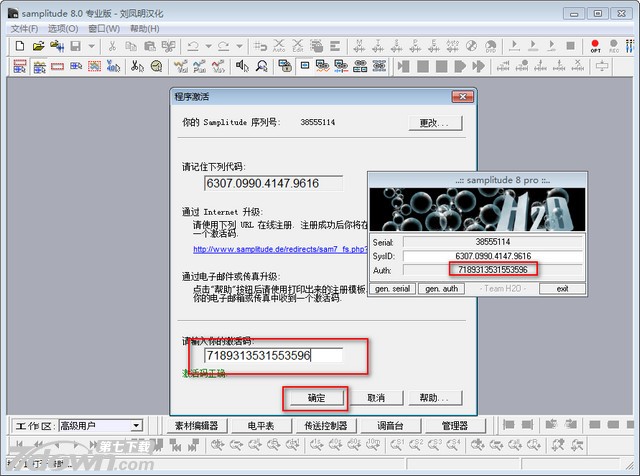Click the Stop square in top toolbar

click(x=571, y=46)
